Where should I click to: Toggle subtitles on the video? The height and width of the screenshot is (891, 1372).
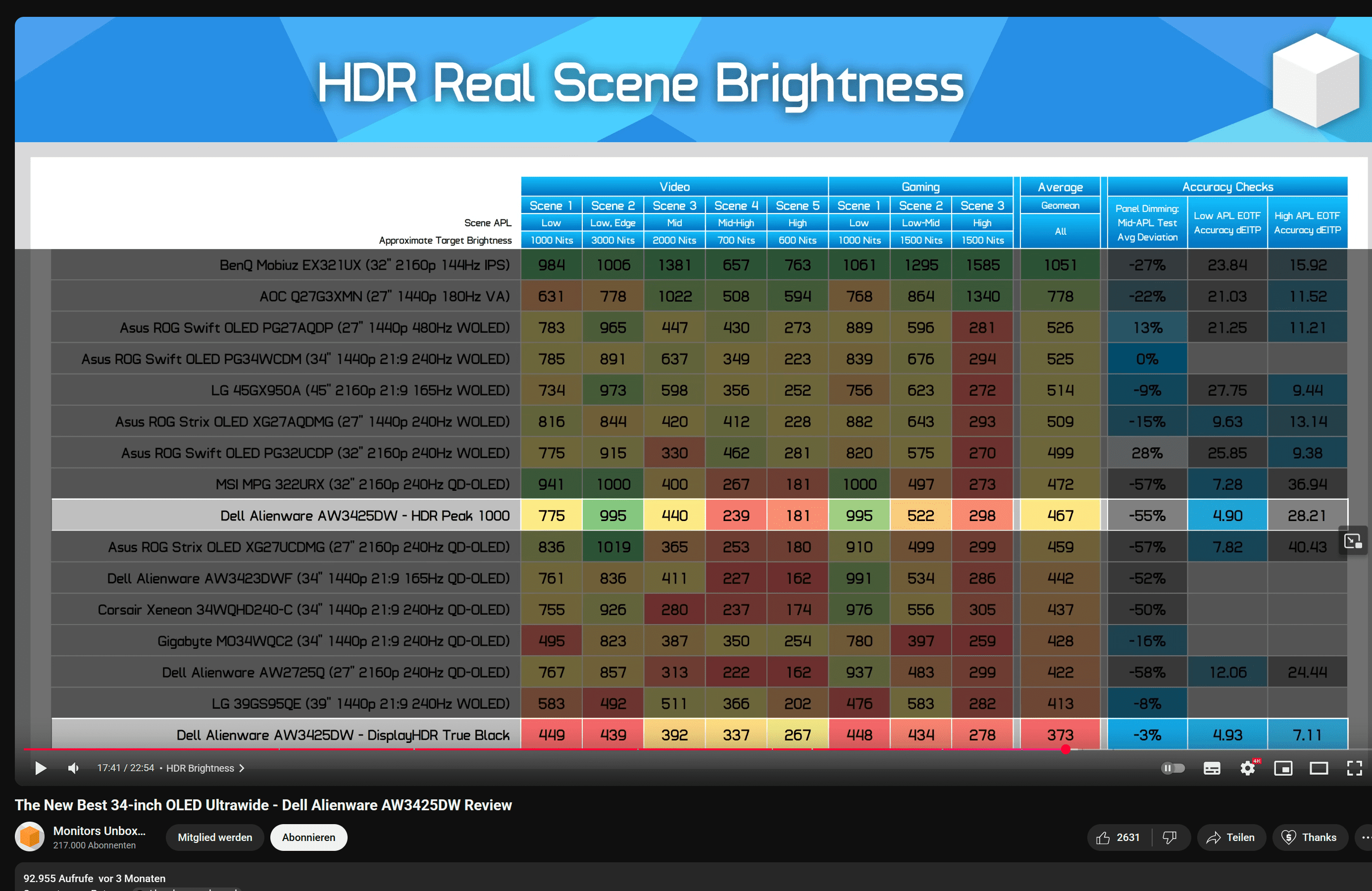[1211, 768]
